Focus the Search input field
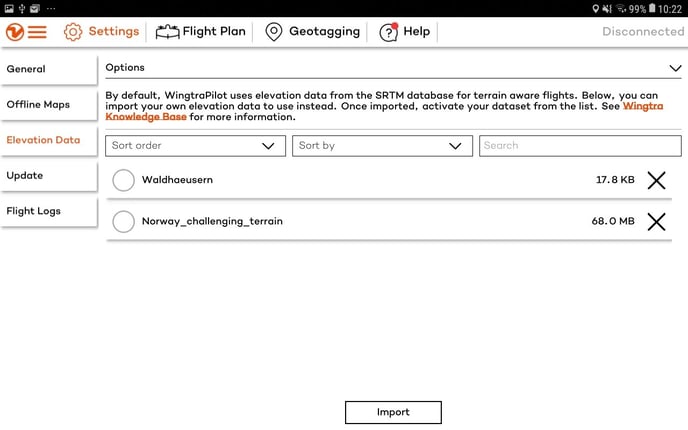The width and height of the screenshot is (688, 430). point(580,146)
